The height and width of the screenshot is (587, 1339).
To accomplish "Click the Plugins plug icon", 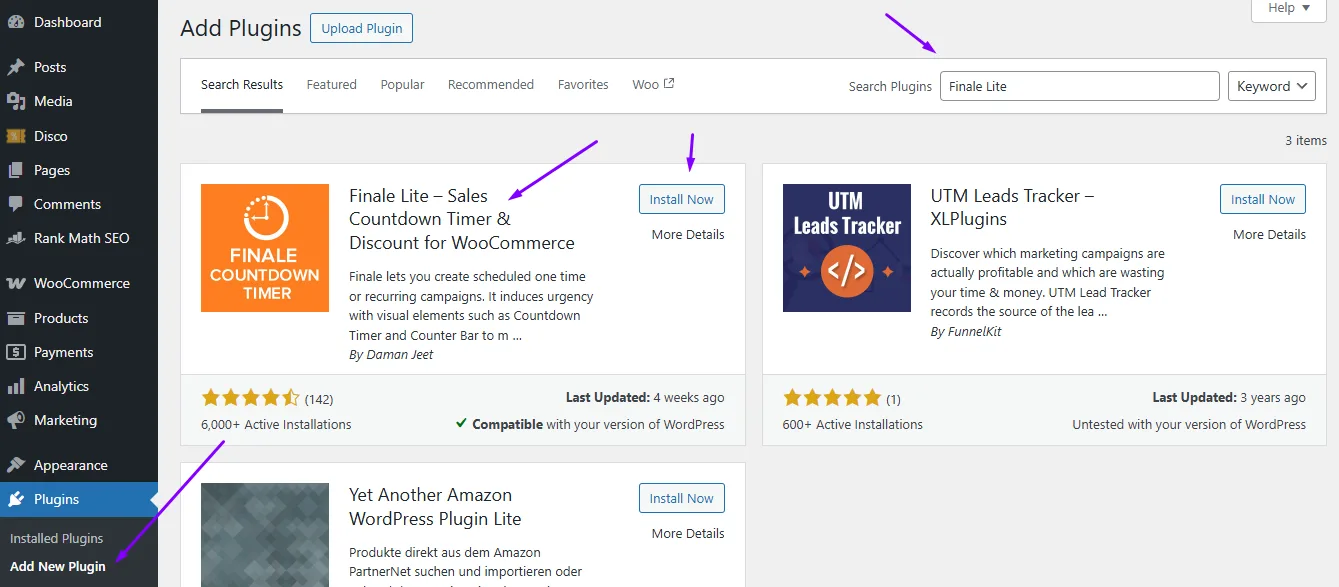I will click(16, 499).
